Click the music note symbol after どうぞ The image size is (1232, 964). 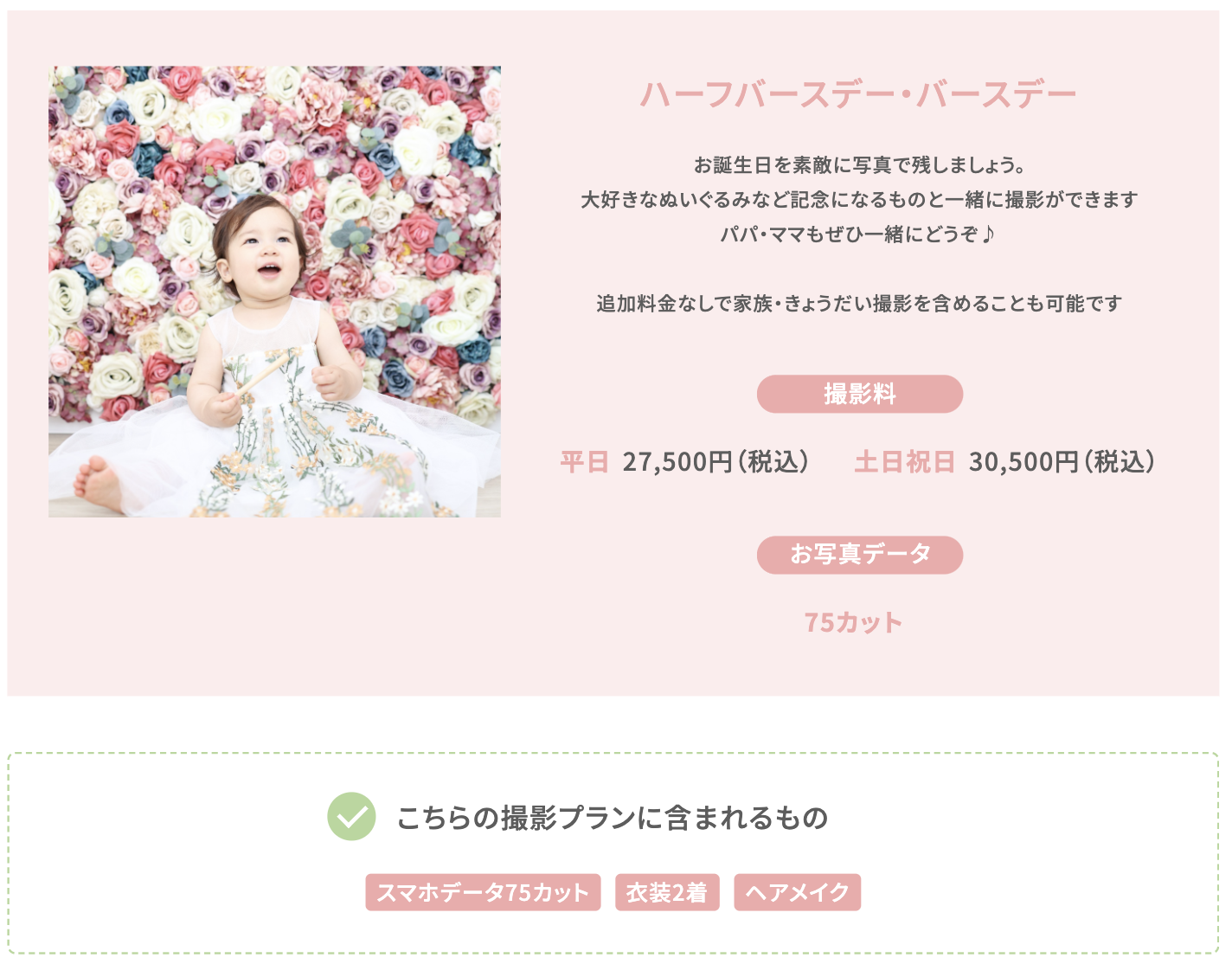point(988,234)
